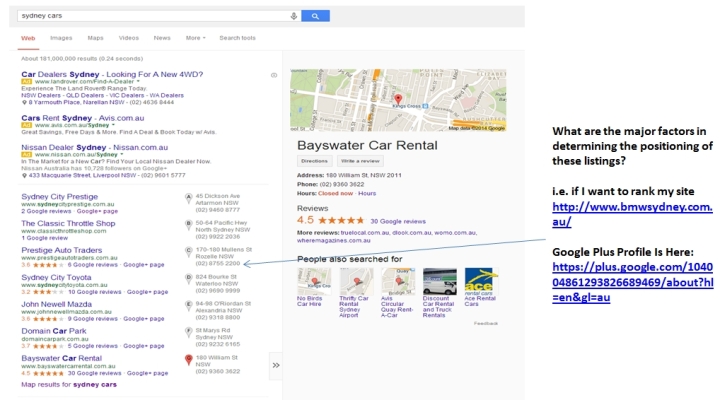Expand dropdown arrow next to landrover.com URL
Image resolution: width=720 pixels, height=405 pixels.
pos(138,81)
